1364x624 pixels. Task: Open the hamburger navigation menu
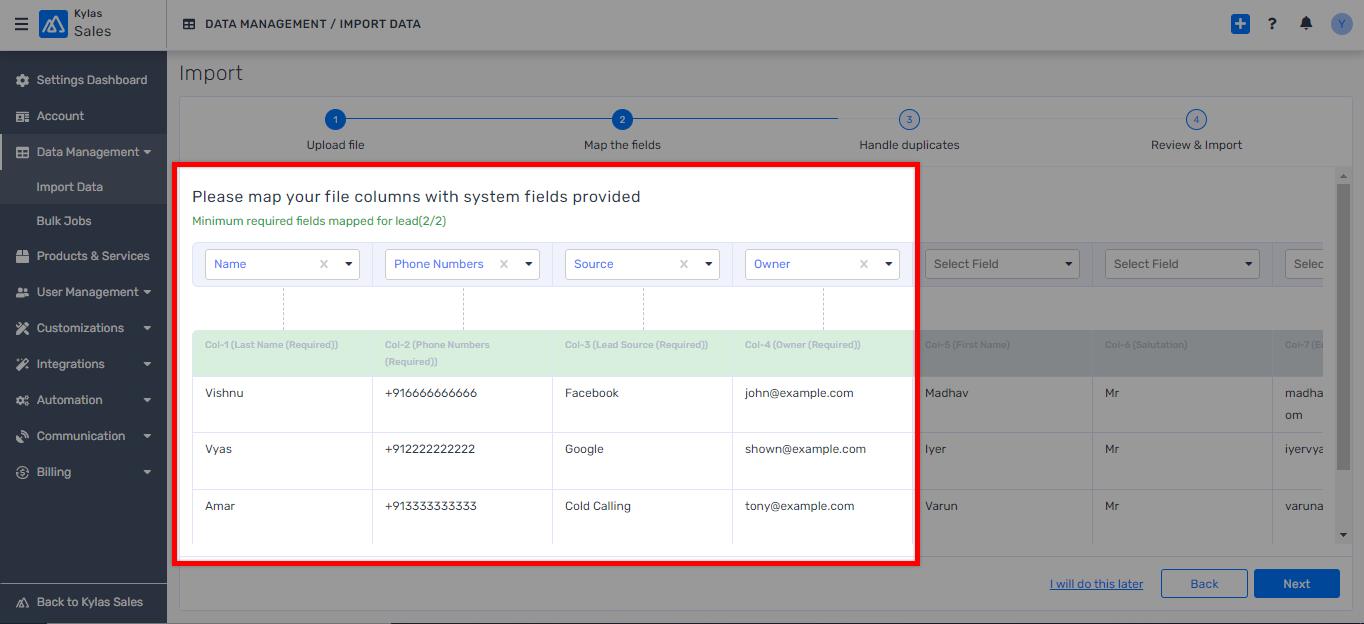tap(21, 24)
